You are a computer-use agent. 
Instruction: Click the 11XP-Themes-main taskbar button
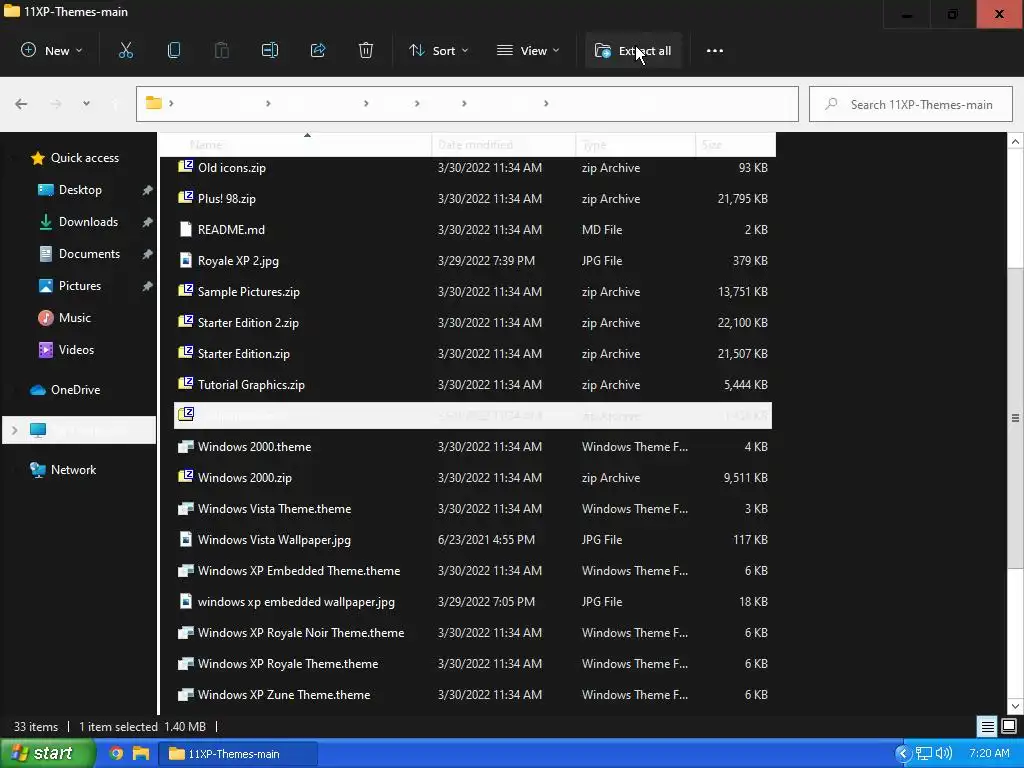238,754
